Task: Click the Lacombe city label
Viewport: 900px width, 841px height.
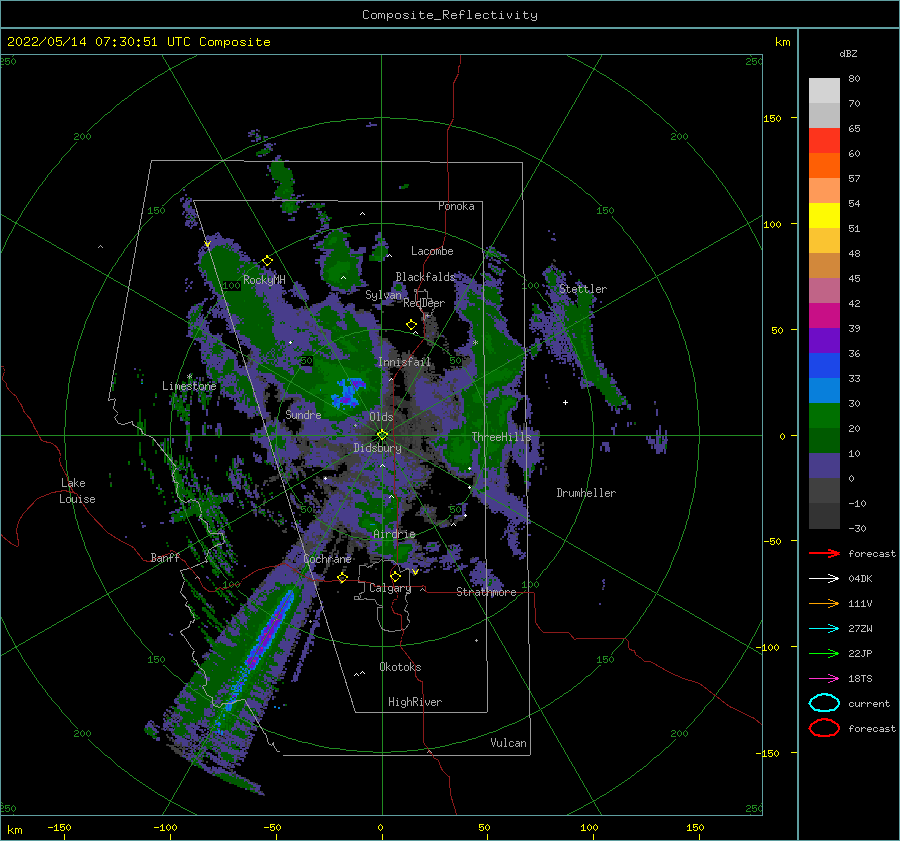Action: 432,251
